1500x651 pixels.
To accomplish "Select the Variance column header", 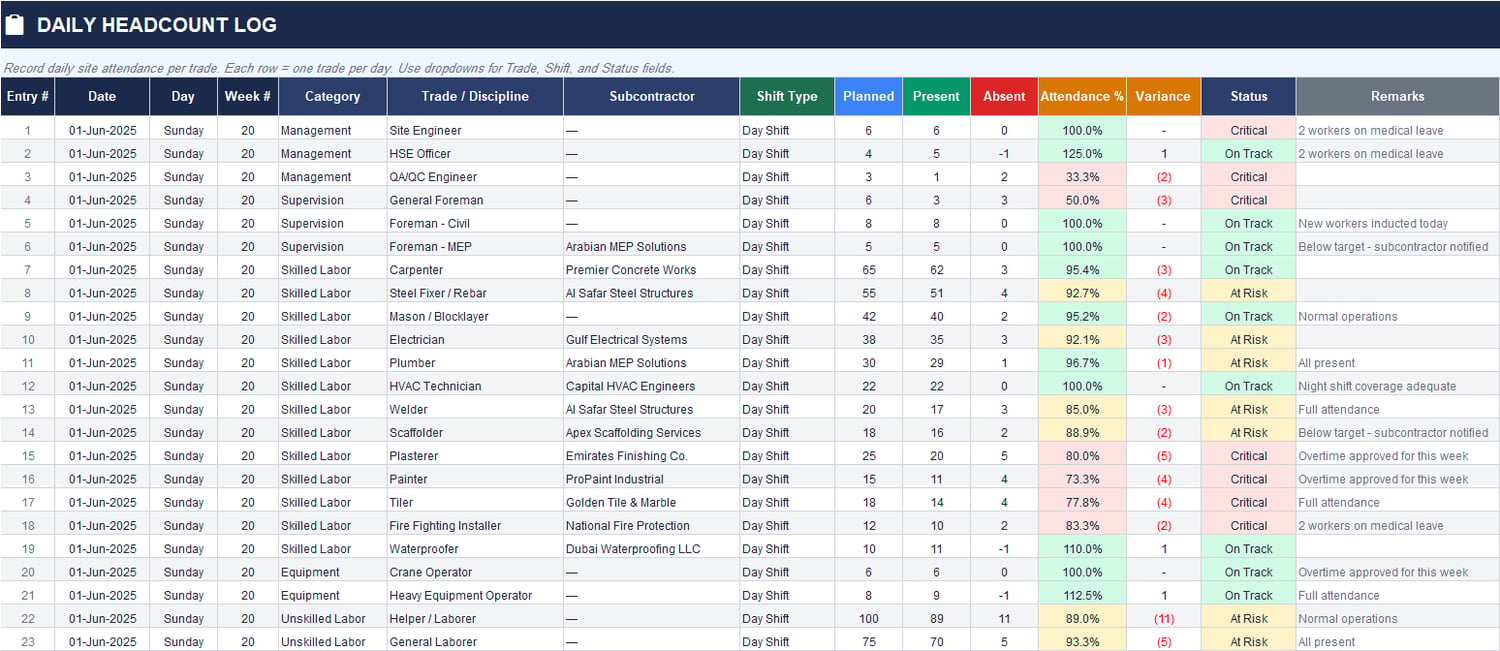I will [x=1163, y=97].
